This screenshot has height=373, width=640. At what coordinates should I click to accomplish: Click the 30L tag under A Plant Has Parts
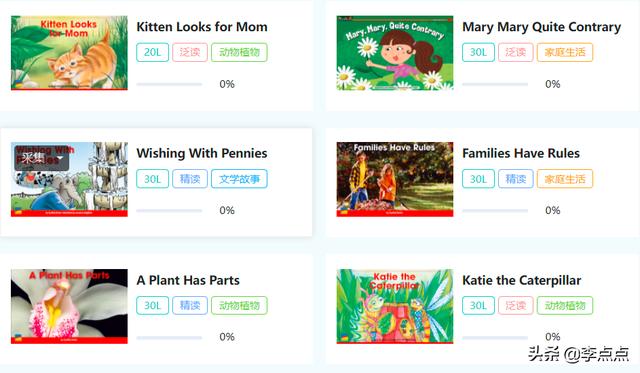[x=152, y=305]
